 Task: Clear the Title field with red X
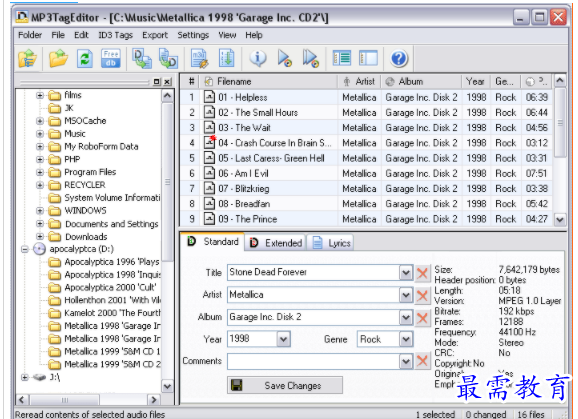(422, 273)
